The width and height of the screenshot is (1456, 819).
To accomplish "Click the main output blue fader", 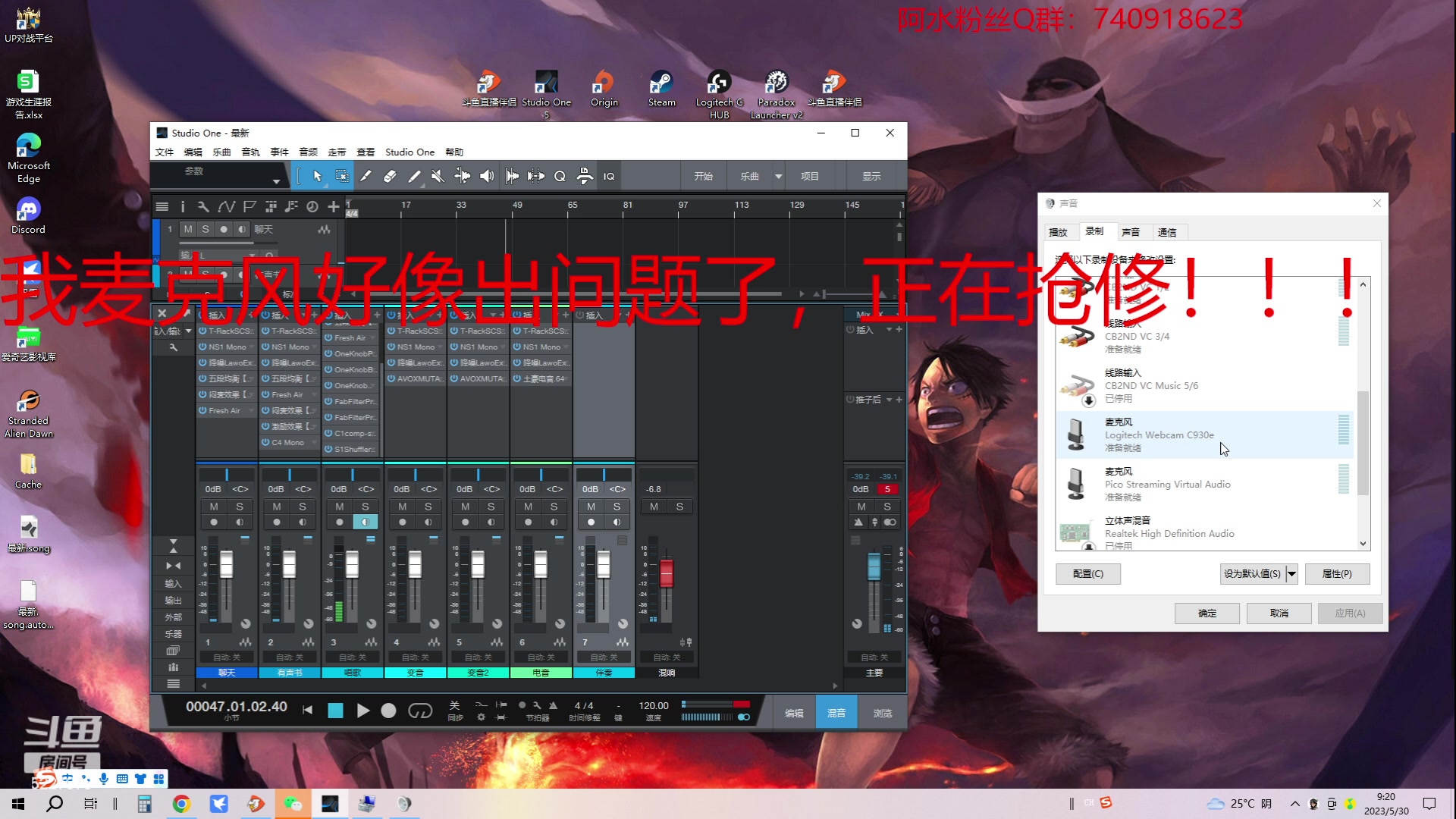I will click(x=874, y=566).
